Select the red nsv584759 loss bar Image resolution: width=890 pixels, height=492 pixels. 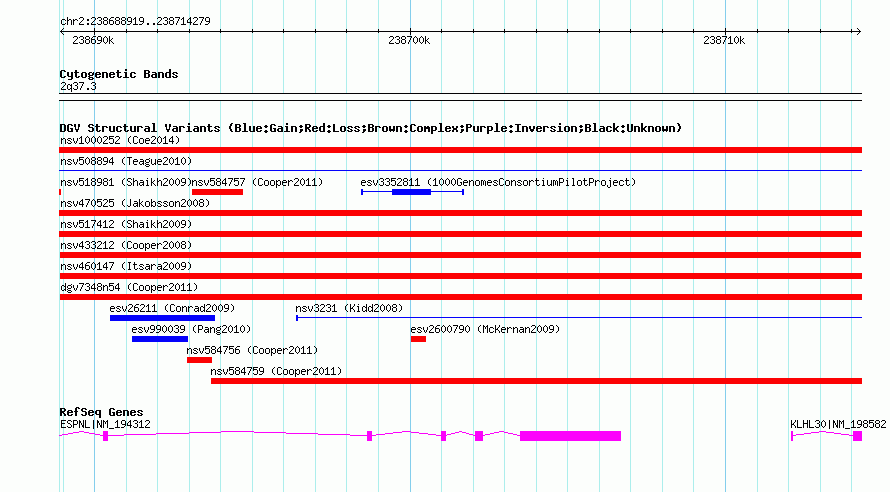(536, 381)
